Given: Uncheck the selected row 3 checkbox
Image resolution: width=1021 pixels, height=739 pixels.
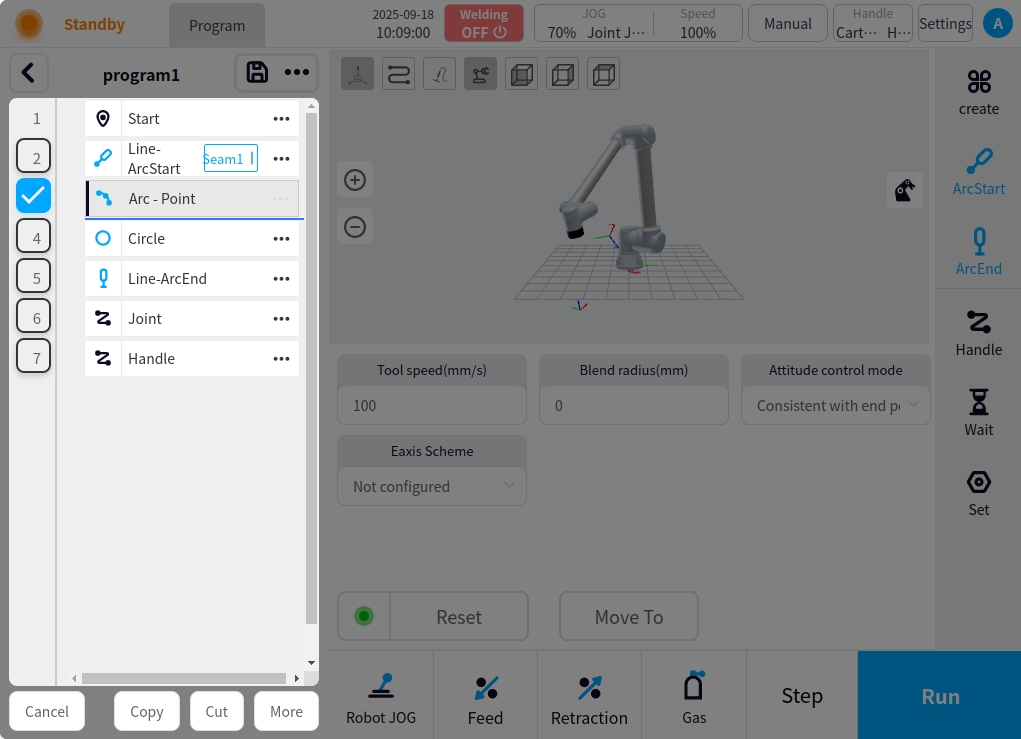Looking at the screenshot, I should pyautogui.click(x=34, y=196).
